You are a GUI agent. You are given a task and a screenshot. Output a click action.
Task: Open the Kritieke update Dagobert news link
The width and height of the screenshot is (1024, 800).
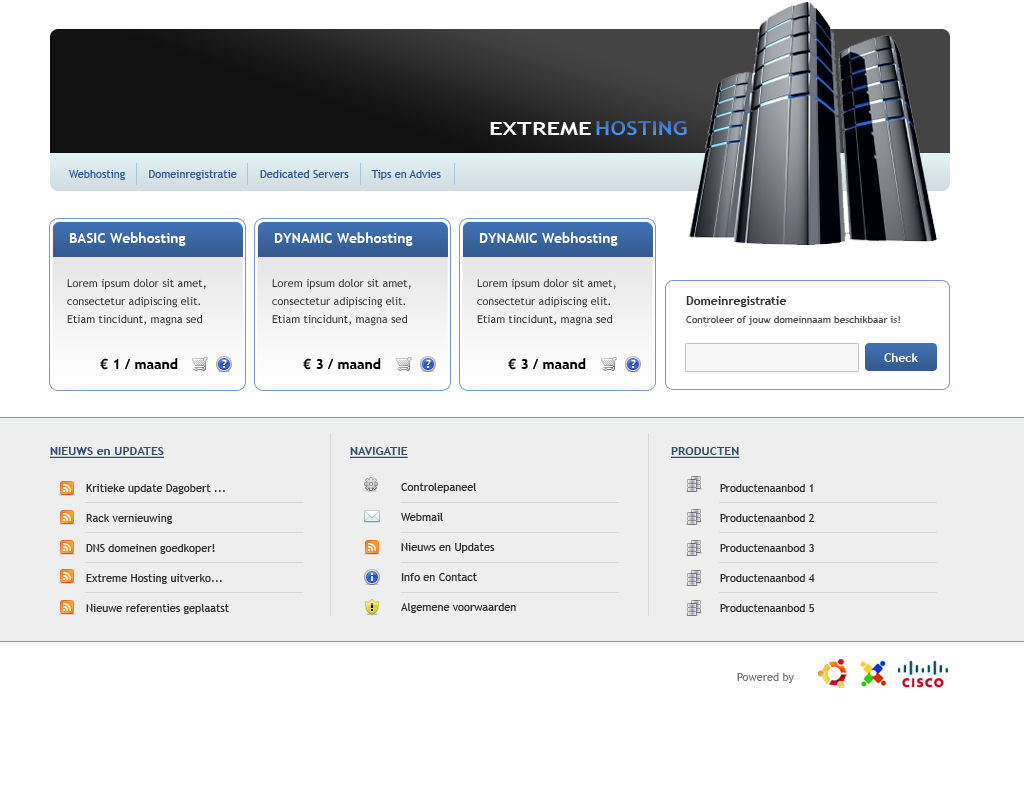click(x=155, y=488)
